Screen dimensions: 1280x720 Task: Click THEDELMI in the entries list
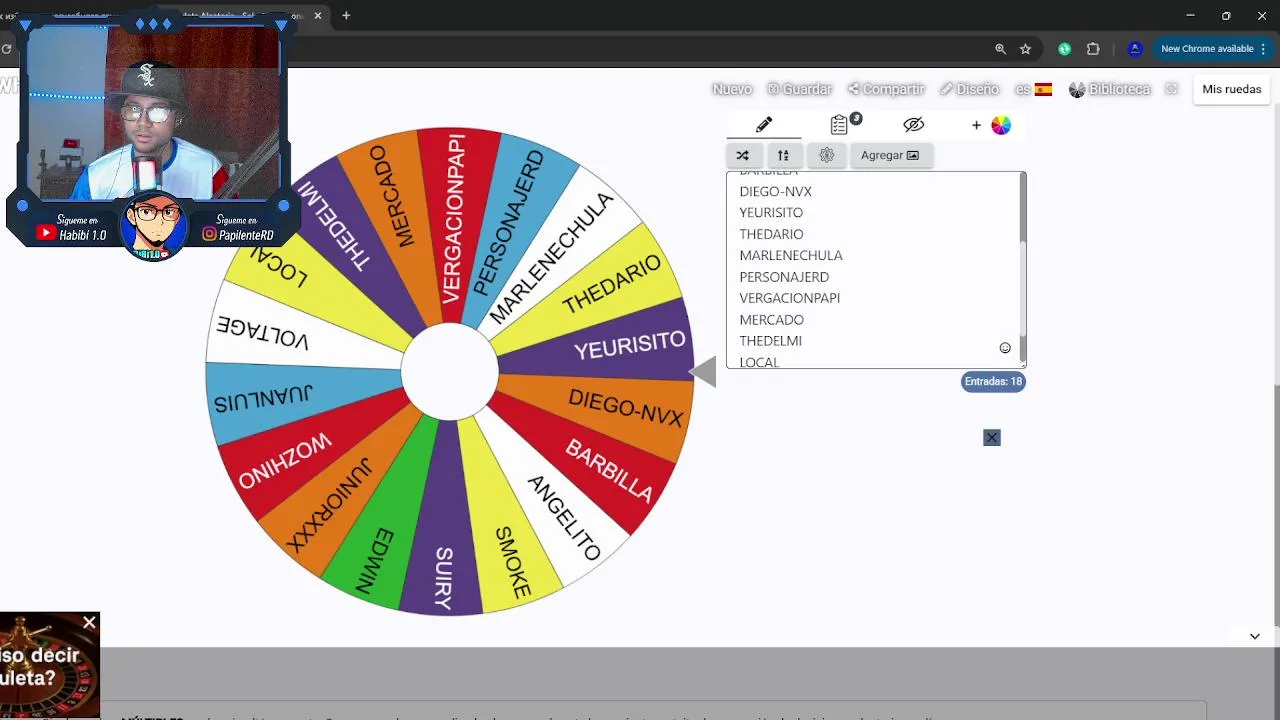pyautogui.click(x=770, y=341)
